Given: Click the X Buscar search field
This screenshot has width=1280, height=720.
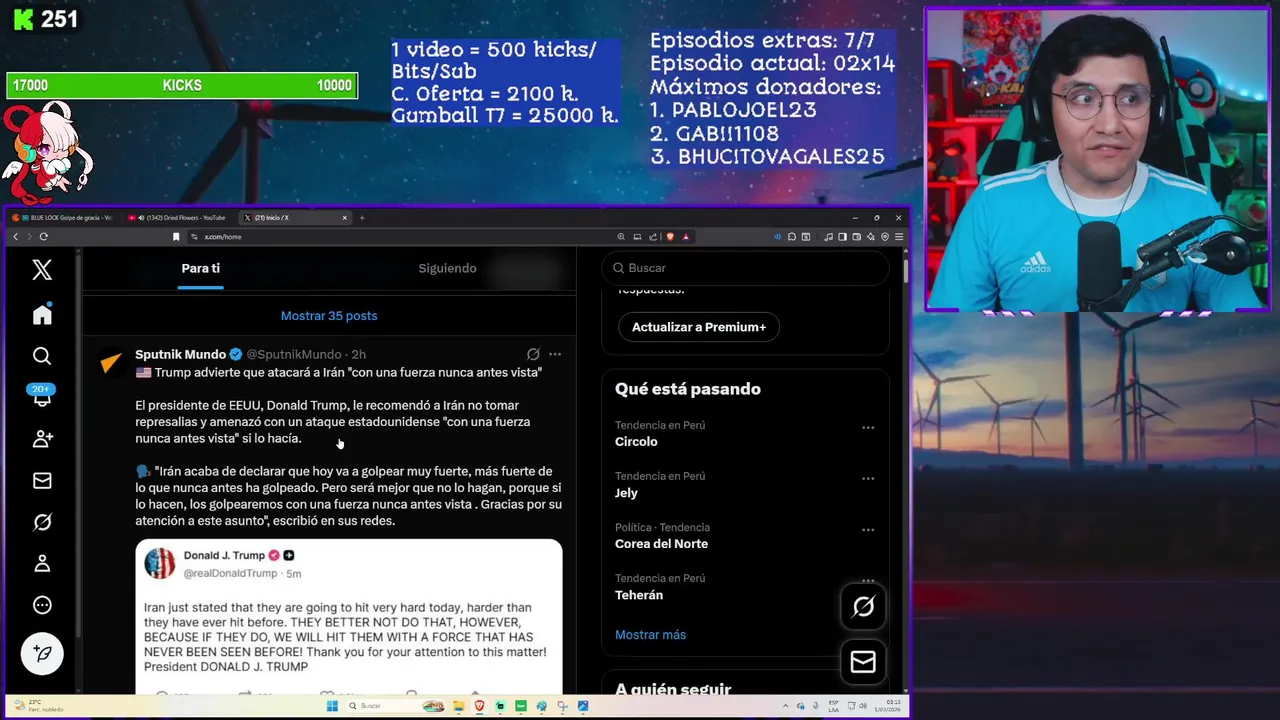Looking at the screenshot, I should pos(745,268).
